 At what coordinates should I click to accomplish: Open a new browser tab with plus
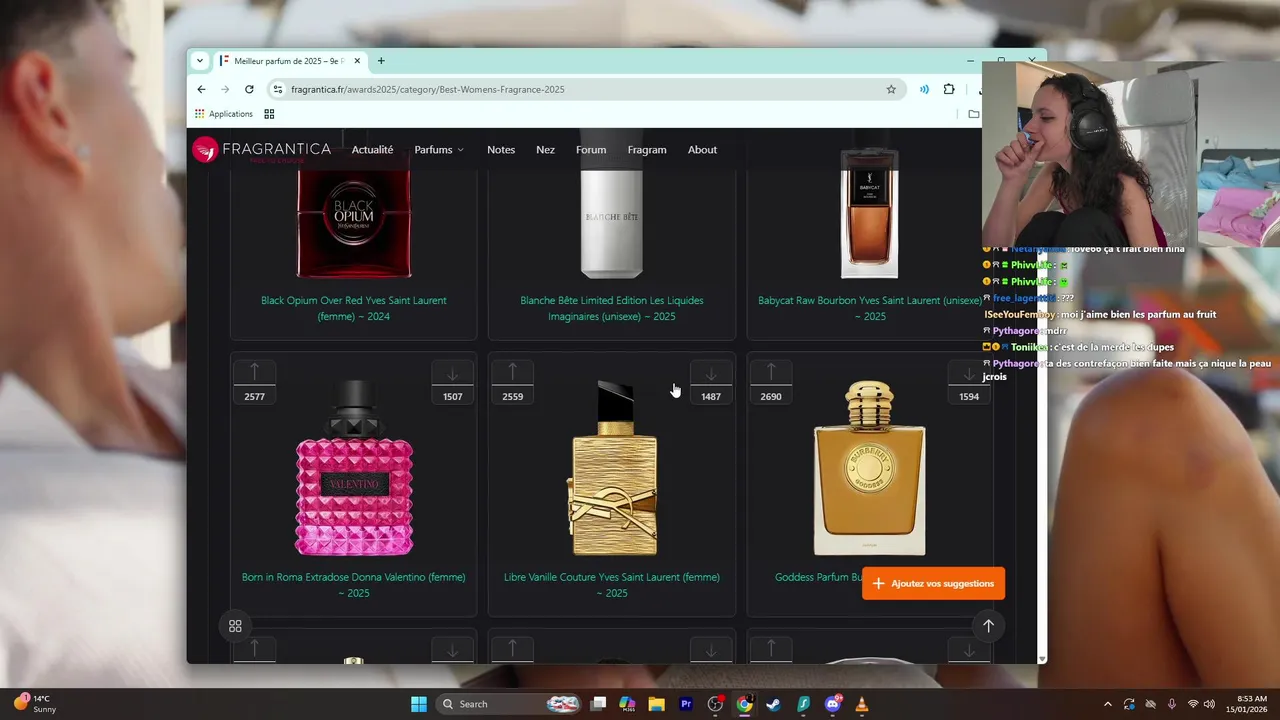pos(381,61)
